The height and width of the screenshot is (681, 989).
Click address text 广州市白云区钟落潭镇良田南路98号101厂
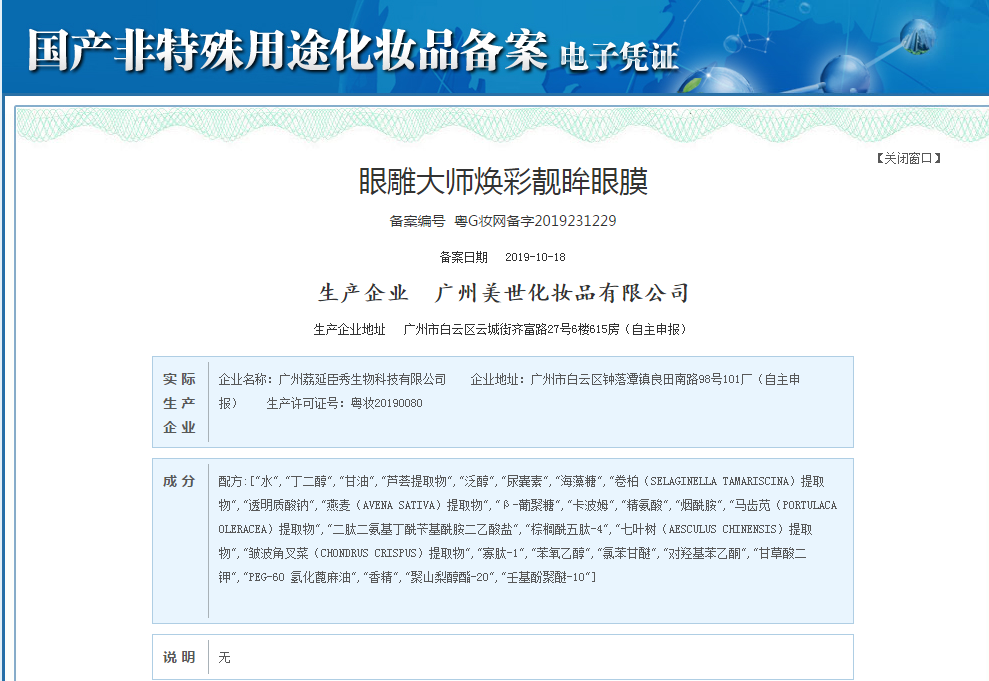click(x=641, y=379)
